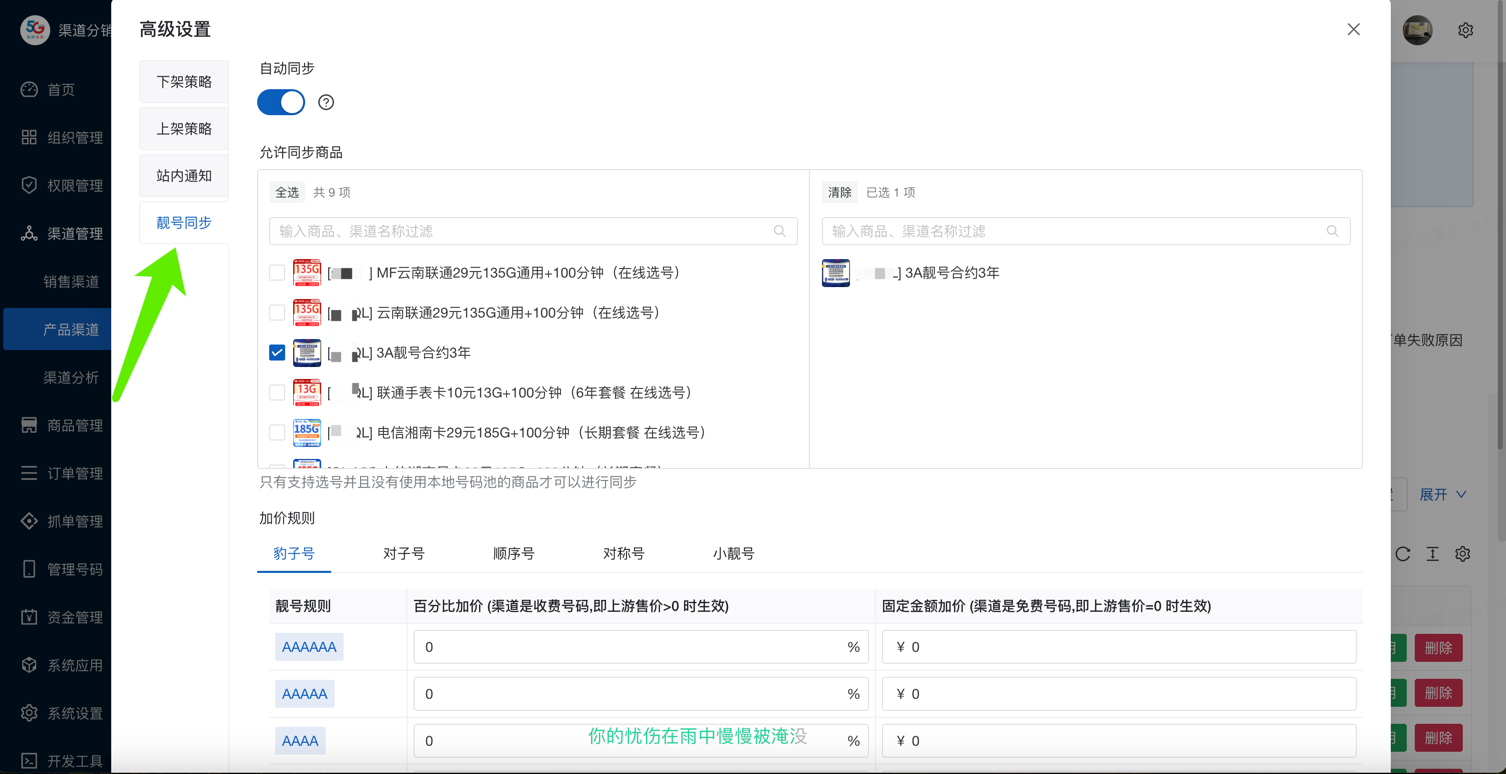1506x774 pixels.
Task: Open the 下架策略 settings tab
Action: [184, 81]
